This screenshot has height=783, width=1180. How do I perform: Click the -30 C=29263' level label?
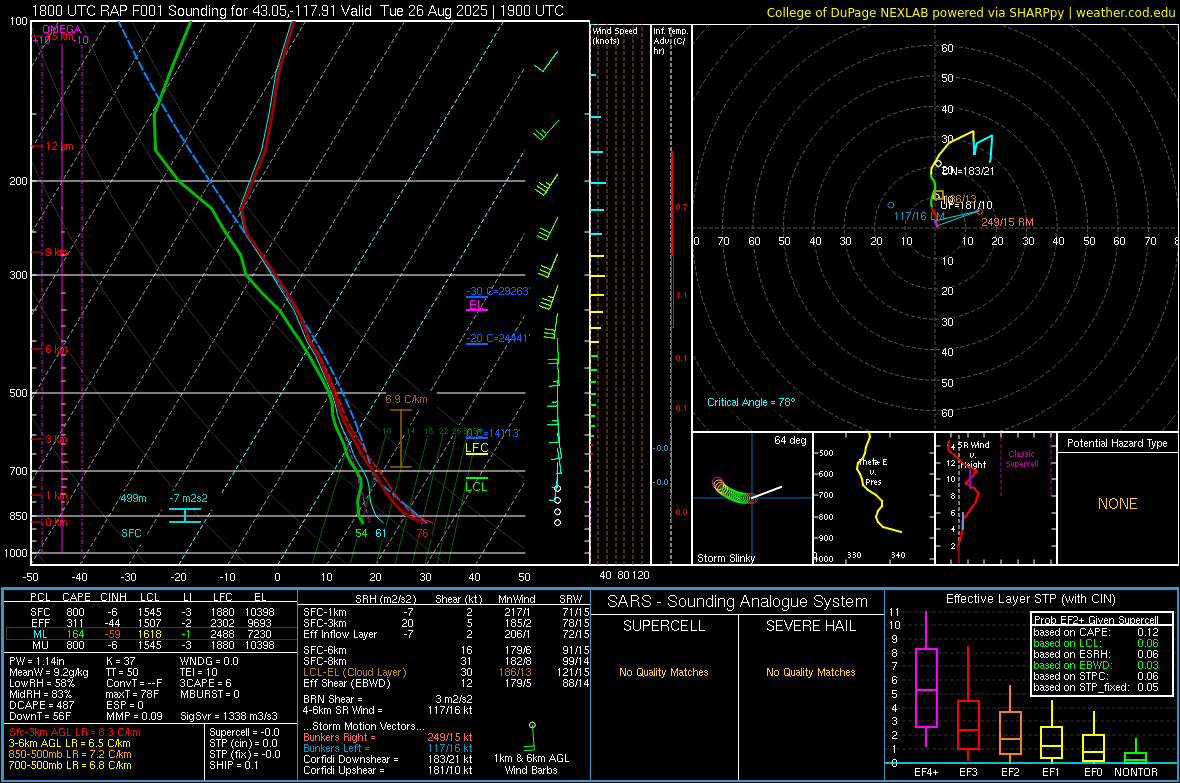tap(498, 291)
